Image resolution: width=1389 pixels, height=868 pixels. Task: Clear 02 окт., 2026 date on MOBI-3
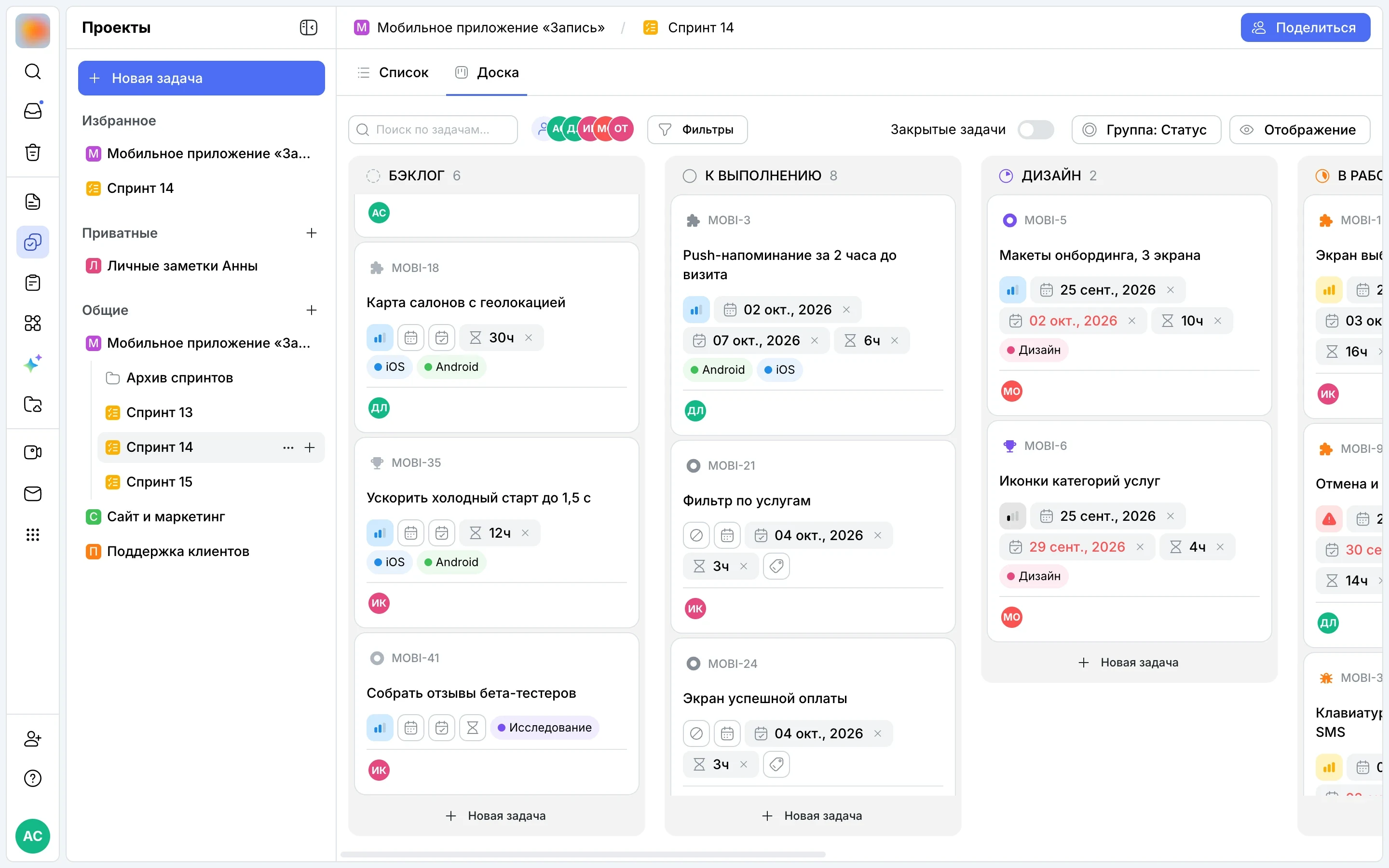846,310
